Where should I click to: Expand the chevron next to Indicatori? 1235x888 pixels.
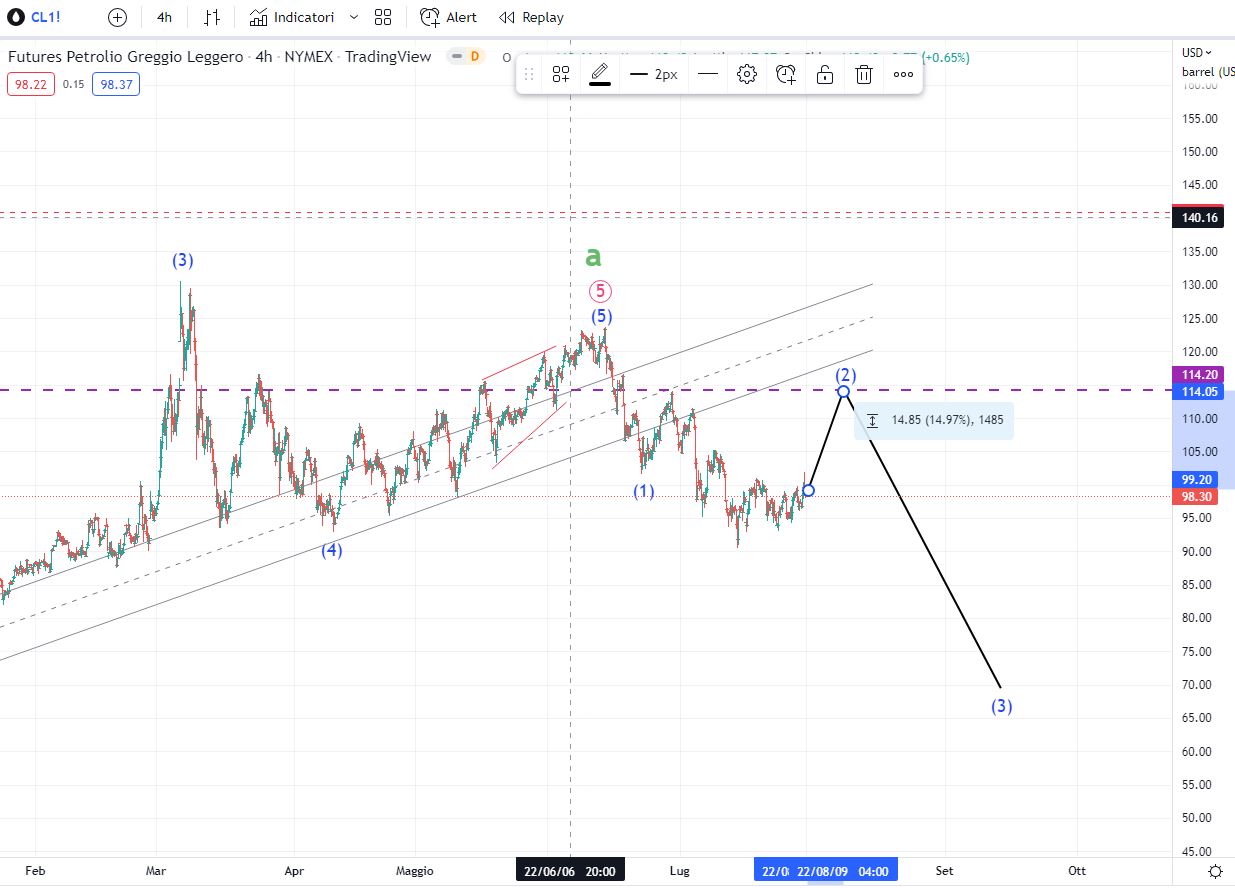353,17
